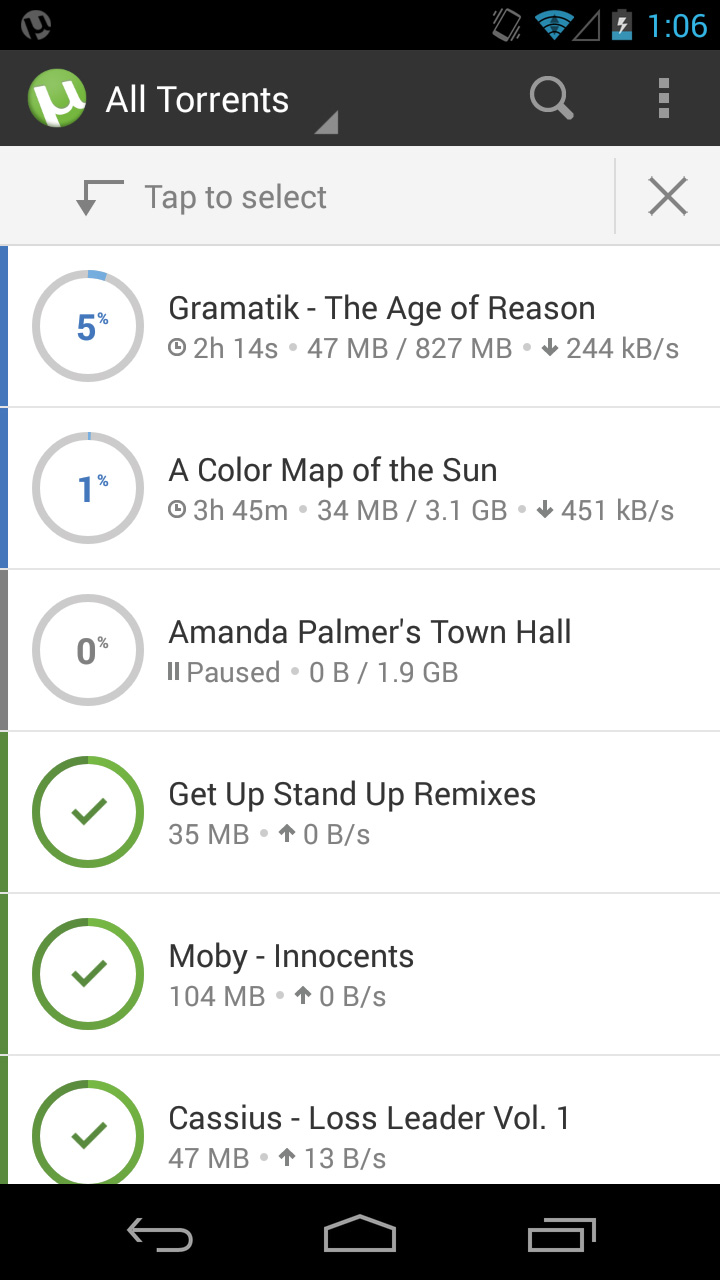The height and width of the screenshot is (1280, 720).
Task: Close the Tap to select bar
Action: pyautogui.click(x=667, y=196)
